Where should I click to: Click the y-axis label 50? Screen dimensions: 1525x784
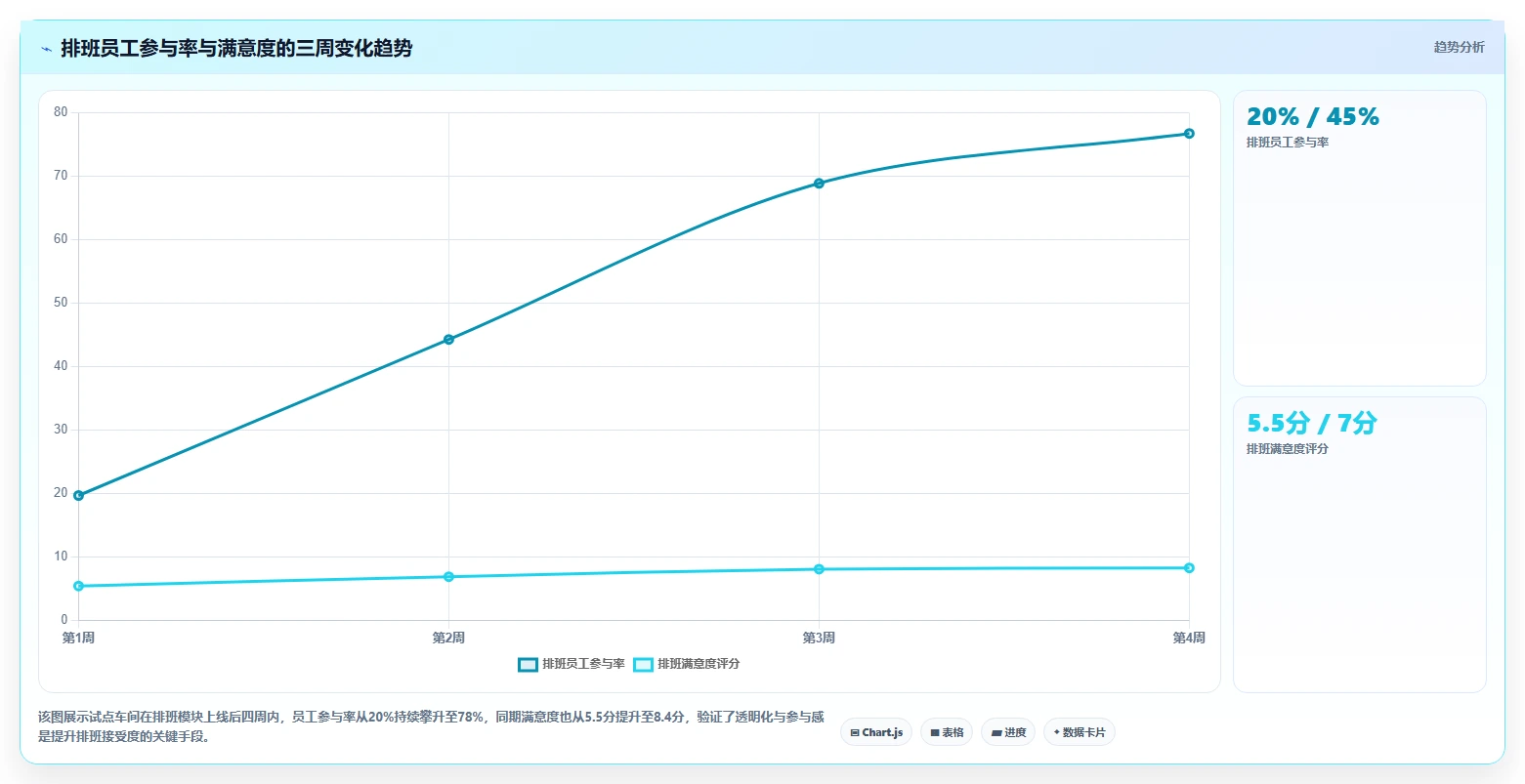point(61,303)
